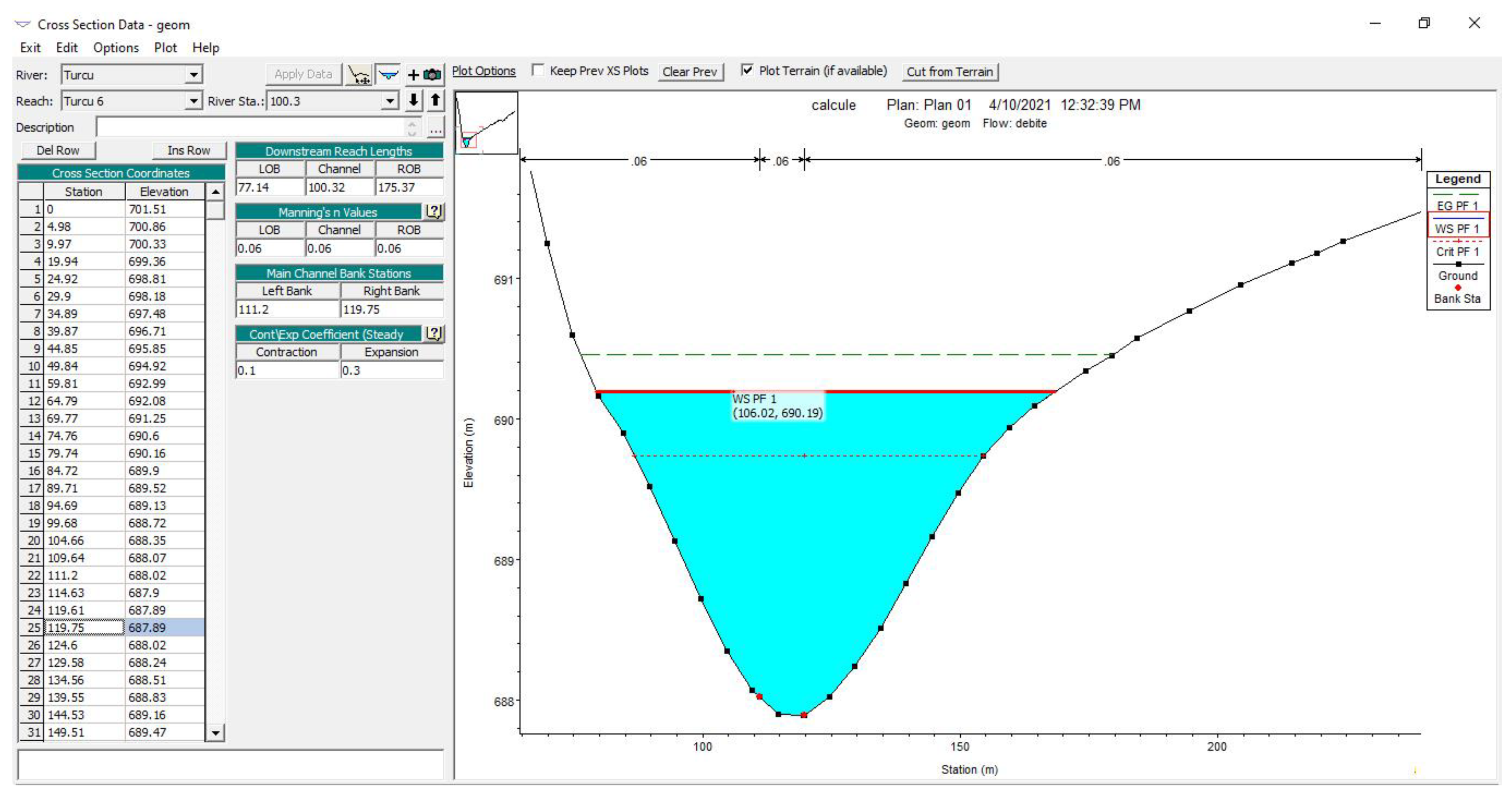
Task: Open River Sta. dropdown with 100.3
Action: coord(390,101)
